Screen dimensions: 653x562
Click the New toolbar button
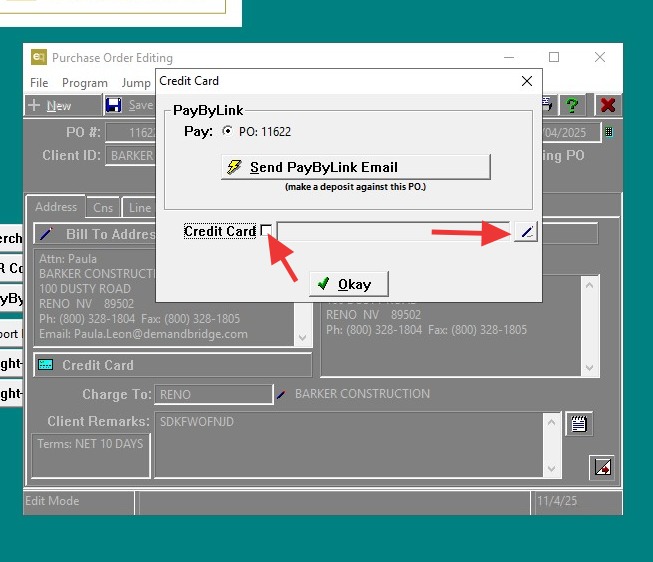(63, 105)
